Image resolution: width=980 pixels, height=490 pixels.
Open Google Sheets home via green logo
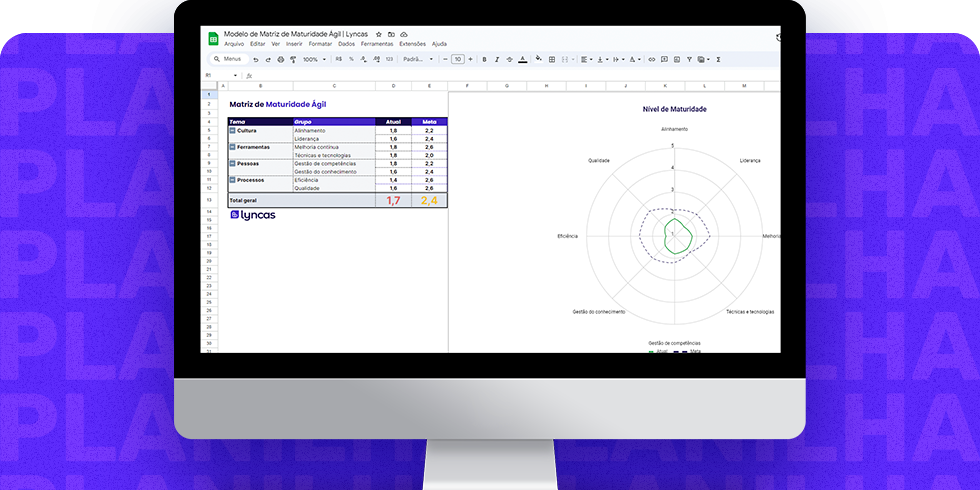[x=213, y=38]
